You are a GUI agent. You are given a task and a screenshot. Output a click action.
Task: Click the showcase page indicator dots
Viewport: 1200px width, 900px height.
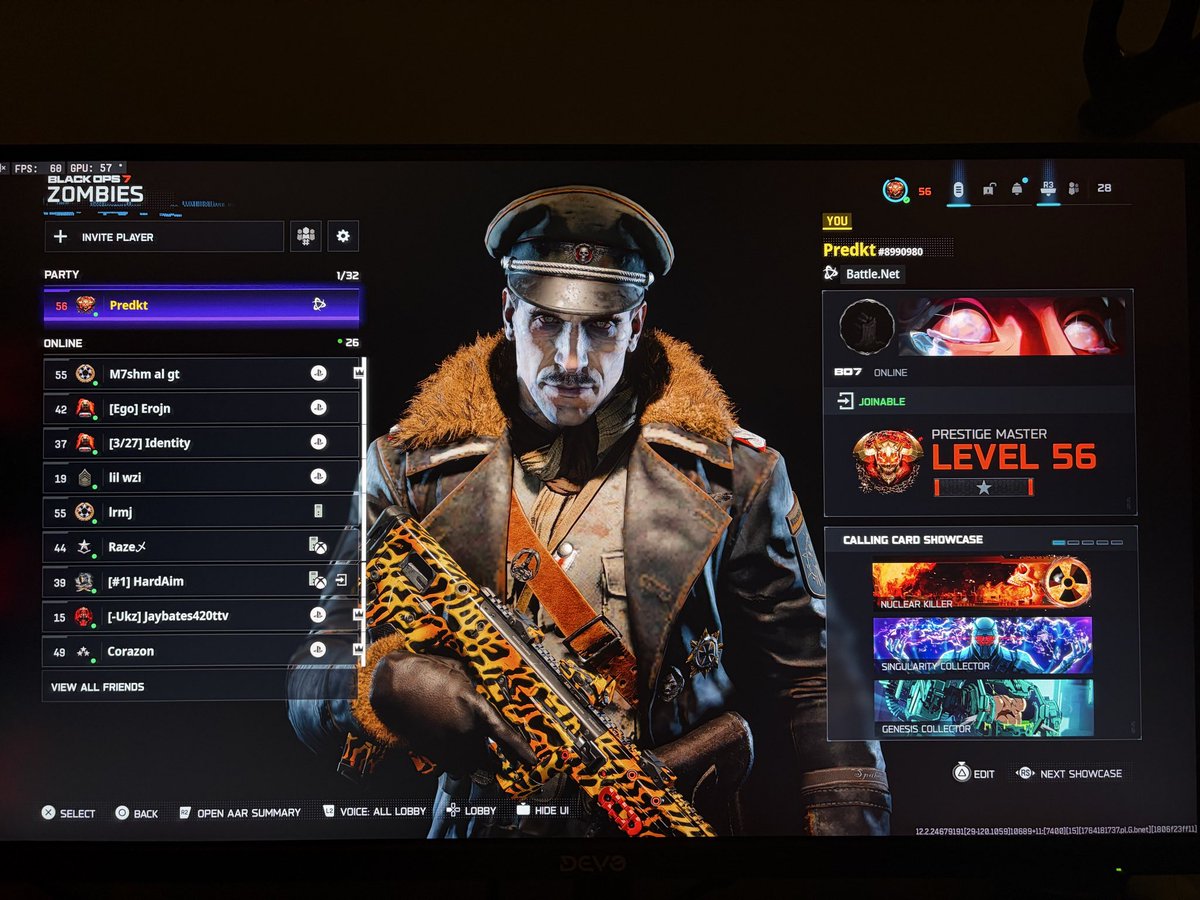click(1088, 542)
